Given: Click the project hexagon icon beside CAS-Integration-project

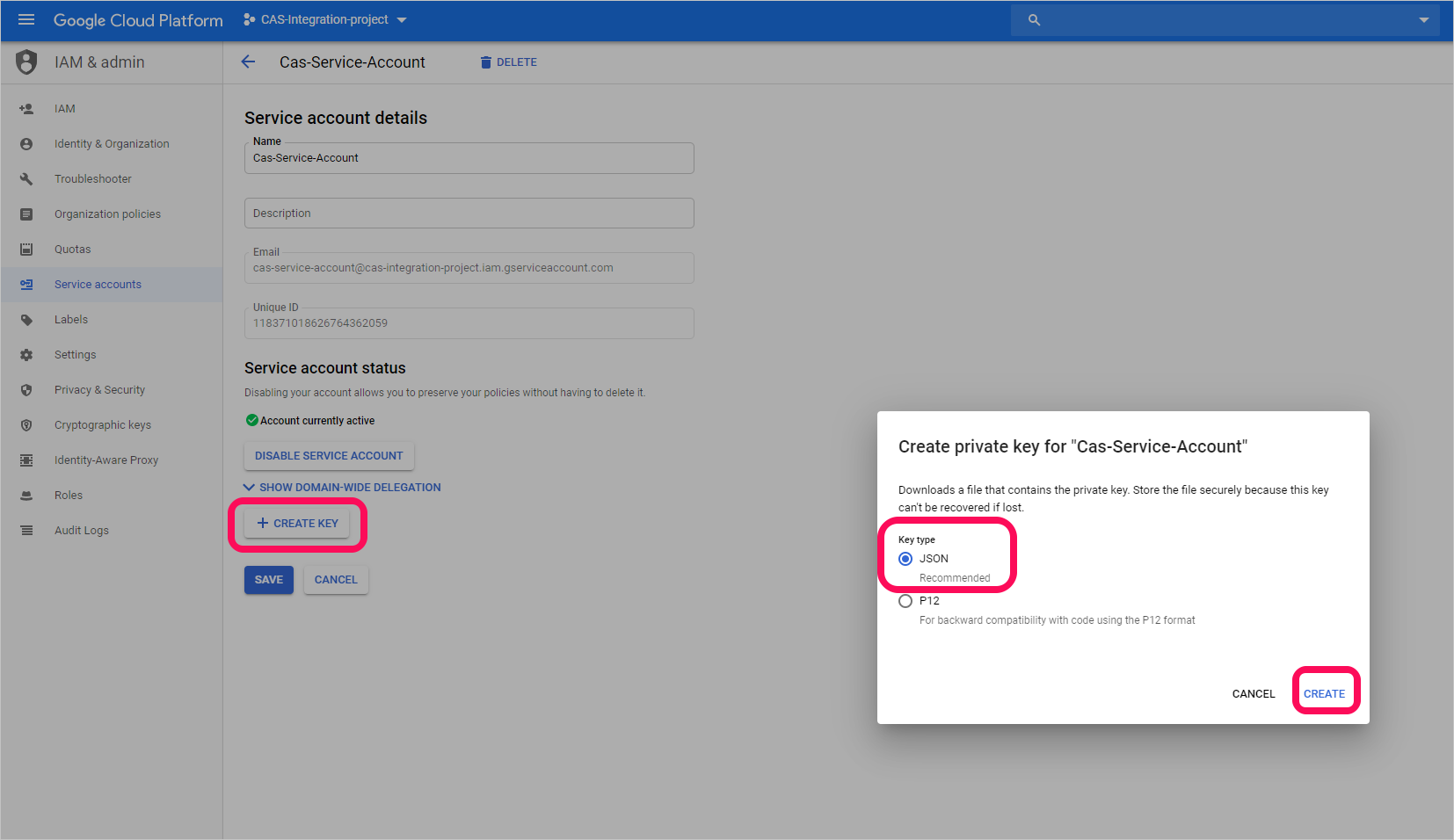Looking at the screenshot, I should [x=250, y=19].
